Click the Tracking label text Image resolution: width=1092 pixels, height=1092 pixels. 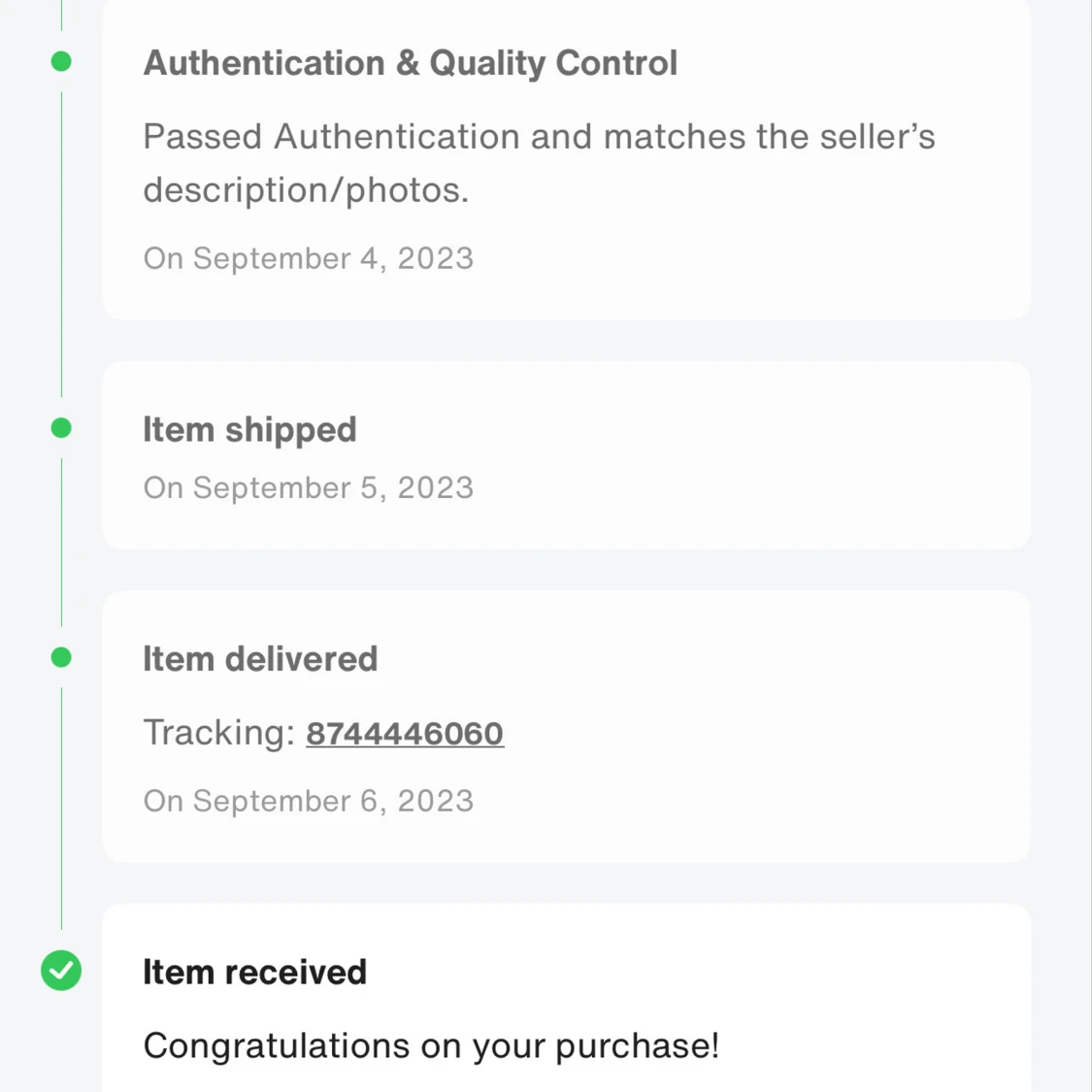pyautogui.click(x=219, y=734)
